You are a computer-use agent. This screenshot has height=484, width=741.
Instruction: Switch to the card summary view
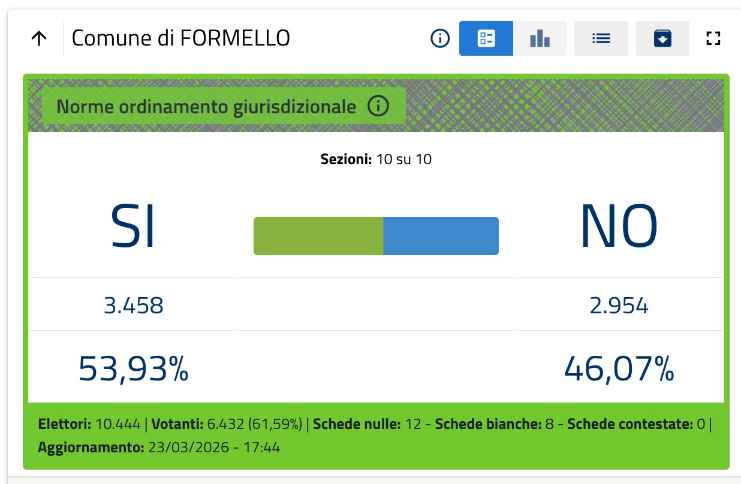(x=486, y=39)
